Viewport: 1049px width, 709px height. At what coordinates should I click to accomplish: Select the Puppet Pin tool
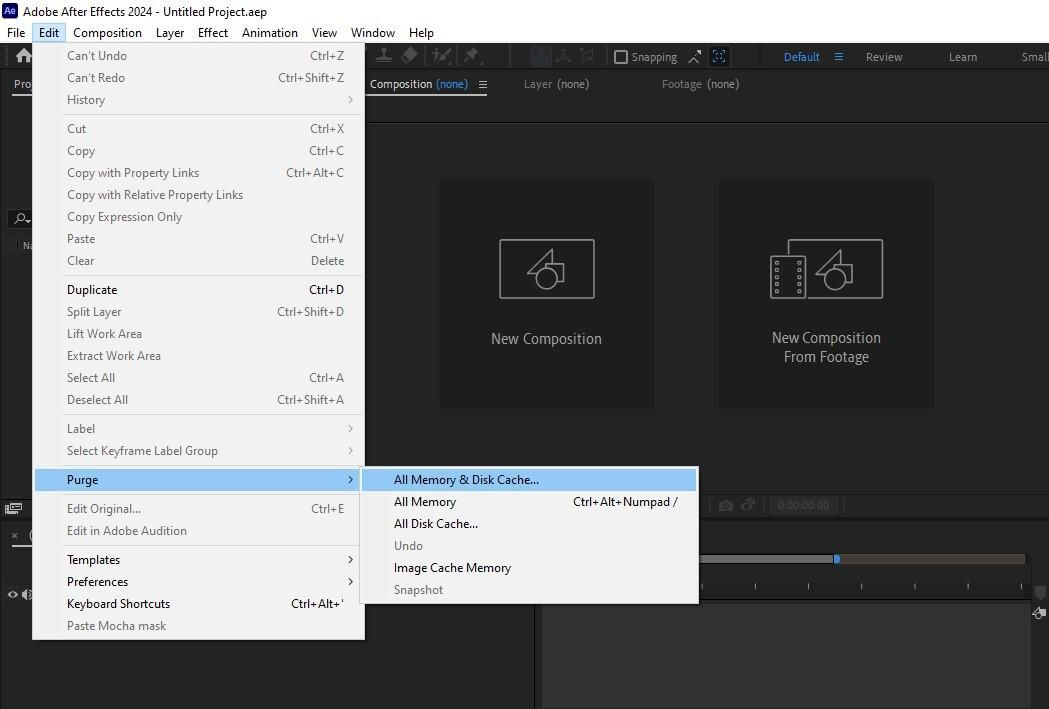point(472,57)
